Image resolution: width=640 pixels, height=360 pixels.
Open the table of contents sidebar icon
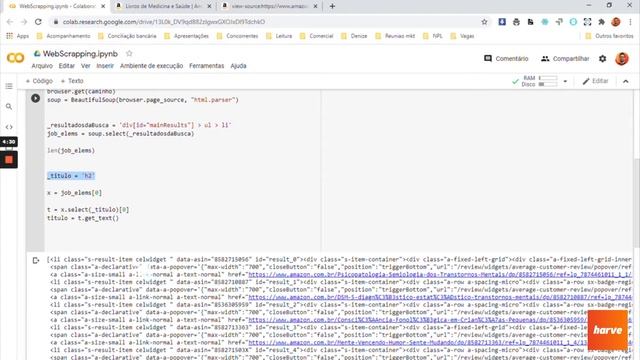9,86
